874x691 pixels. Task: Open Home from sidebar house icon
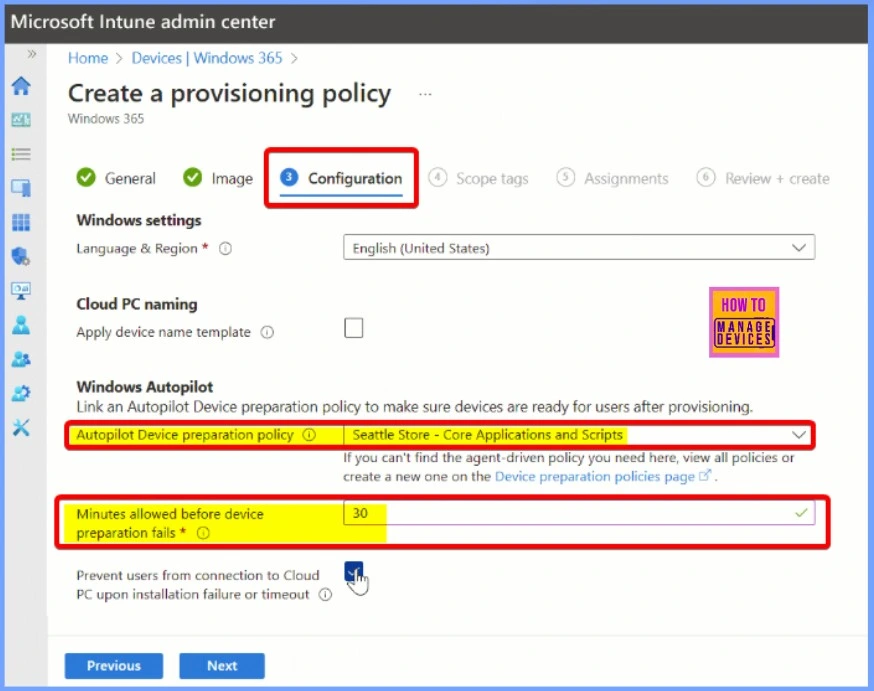point(21,86)
